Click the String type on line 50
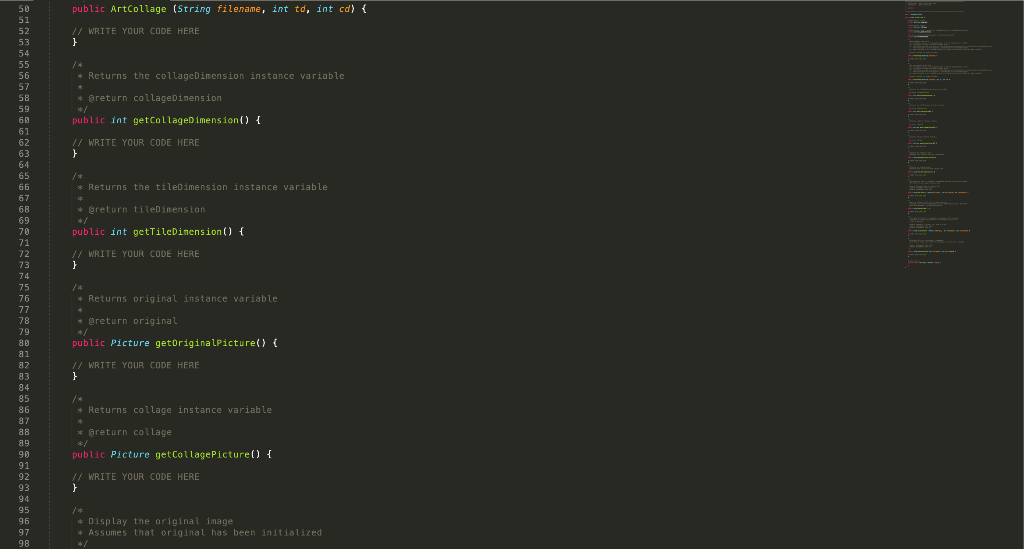This screenshot has height=549, width=1024. coord(194,9)
